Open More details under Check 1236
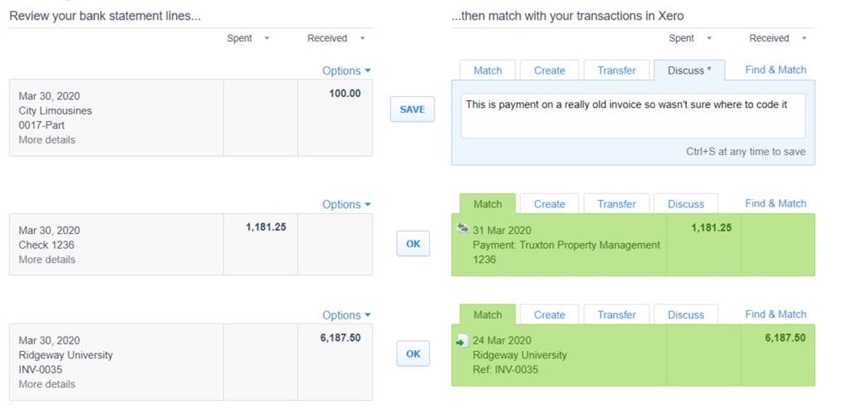Viewport: 850px width, 414px height. [x=47, y=259]
